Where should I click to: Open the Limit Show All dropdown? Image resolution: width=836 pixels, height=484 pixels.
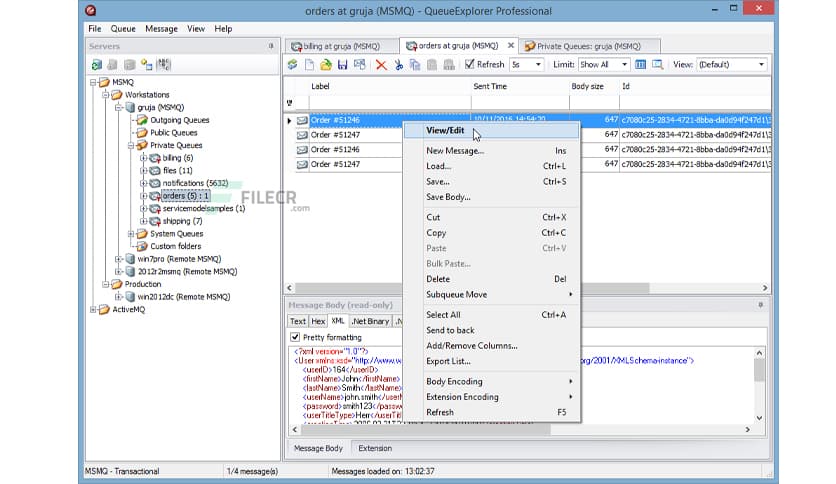[624, 64]
